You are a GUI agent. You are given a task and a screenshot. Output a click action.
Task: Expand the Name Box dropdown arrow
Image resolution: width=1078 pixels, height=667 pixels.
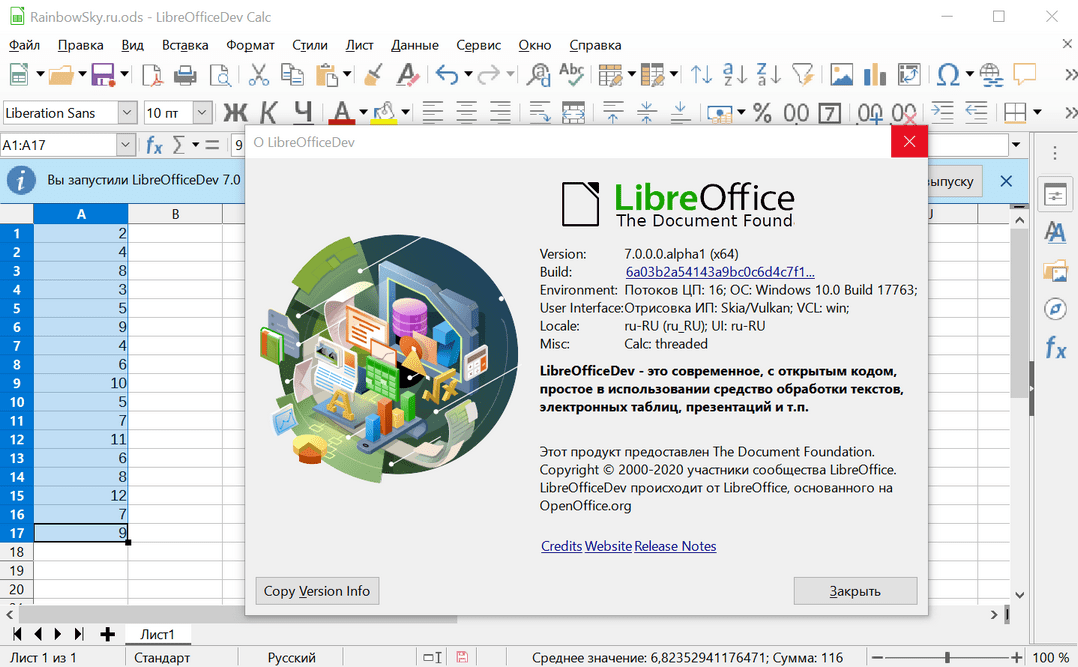pyautogui.click(x=125, y=146)
